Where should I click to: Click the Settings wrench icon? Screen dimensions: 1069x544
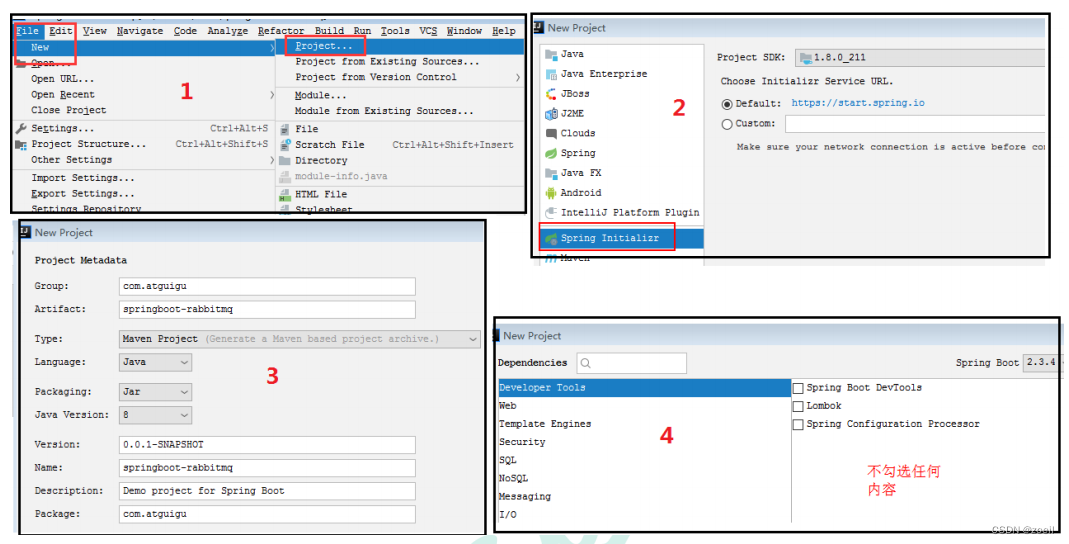tap(21, 128)
